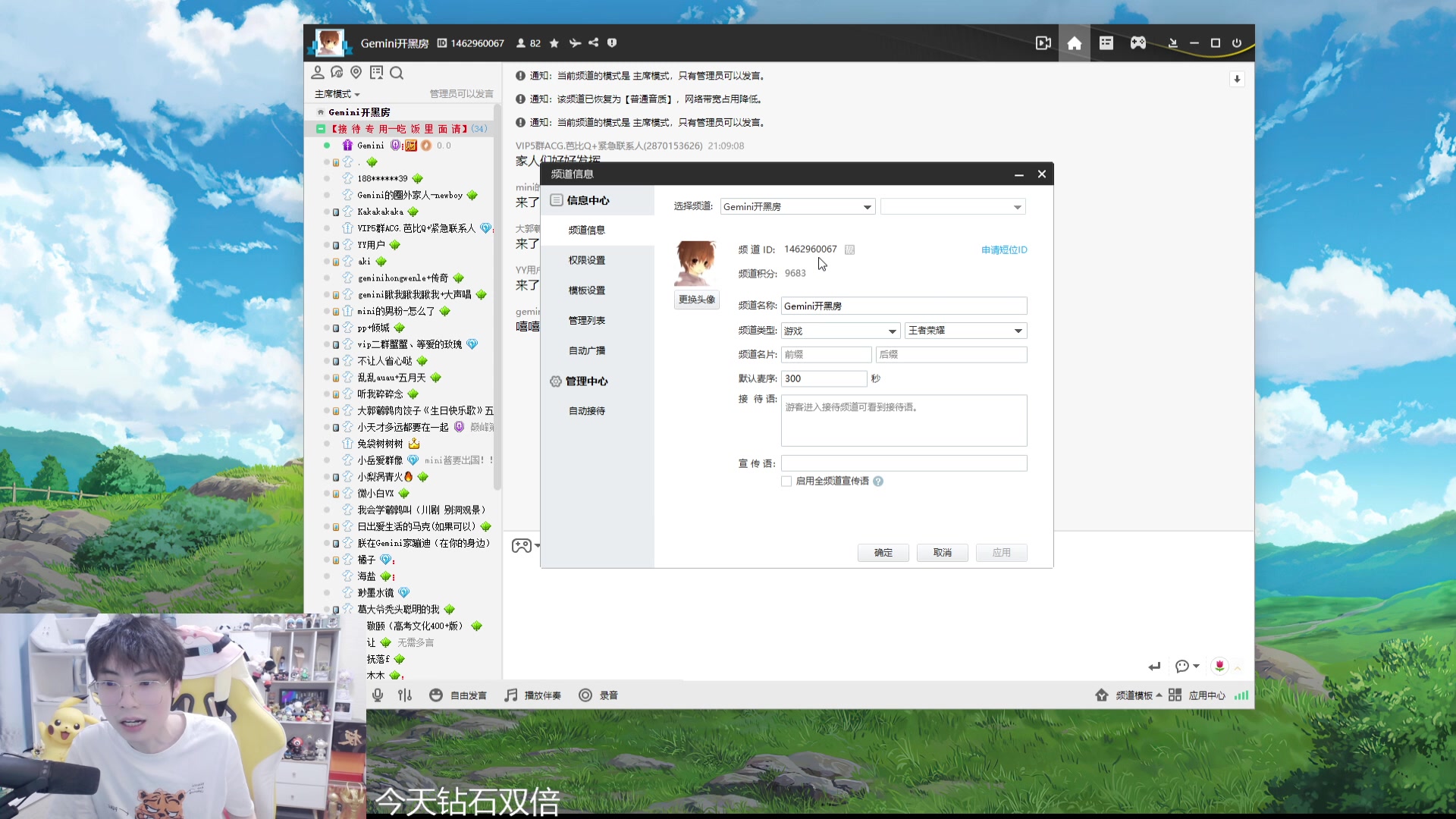Open the 王者荣耀 game dropdown

point(966,331)
